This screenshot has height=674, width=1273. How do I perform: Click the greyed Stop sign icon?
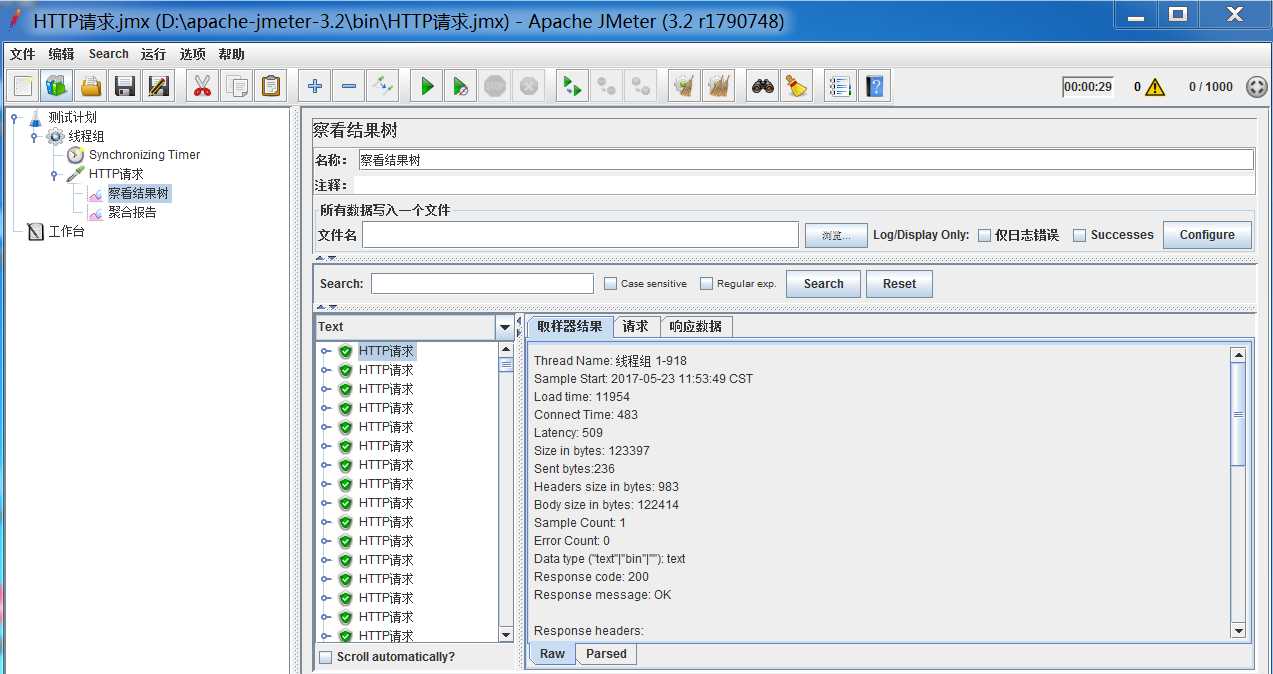tap(494, 86)
